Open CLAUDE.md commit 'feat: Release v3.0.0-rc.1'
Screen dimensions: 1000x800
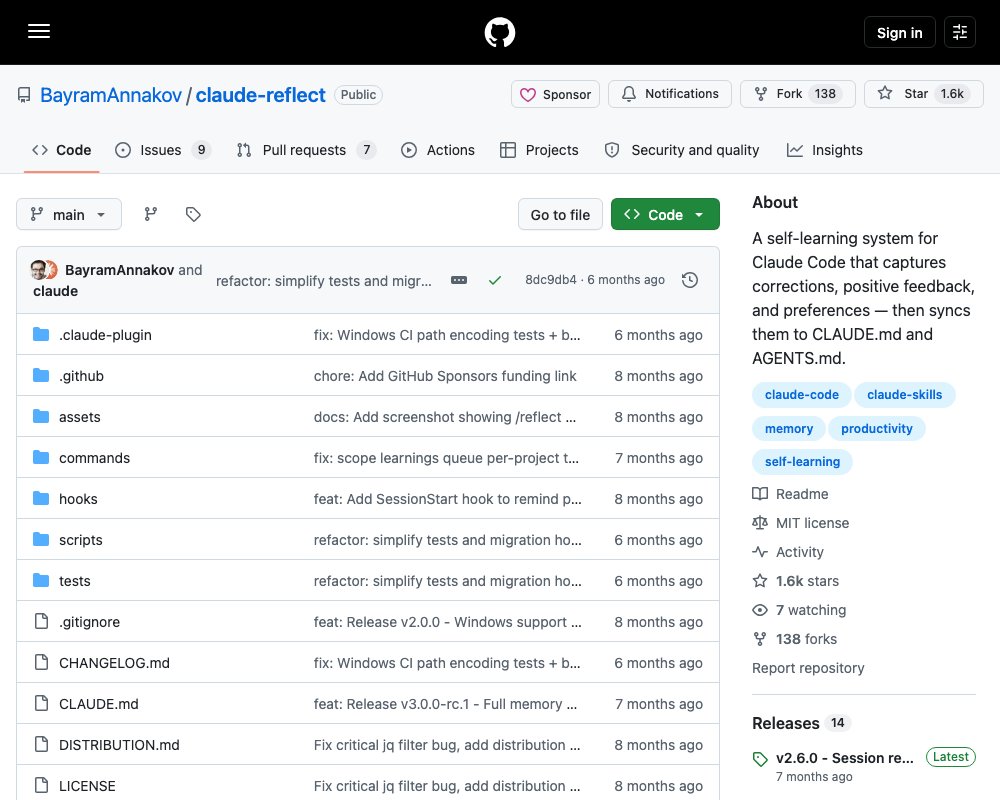445,704
